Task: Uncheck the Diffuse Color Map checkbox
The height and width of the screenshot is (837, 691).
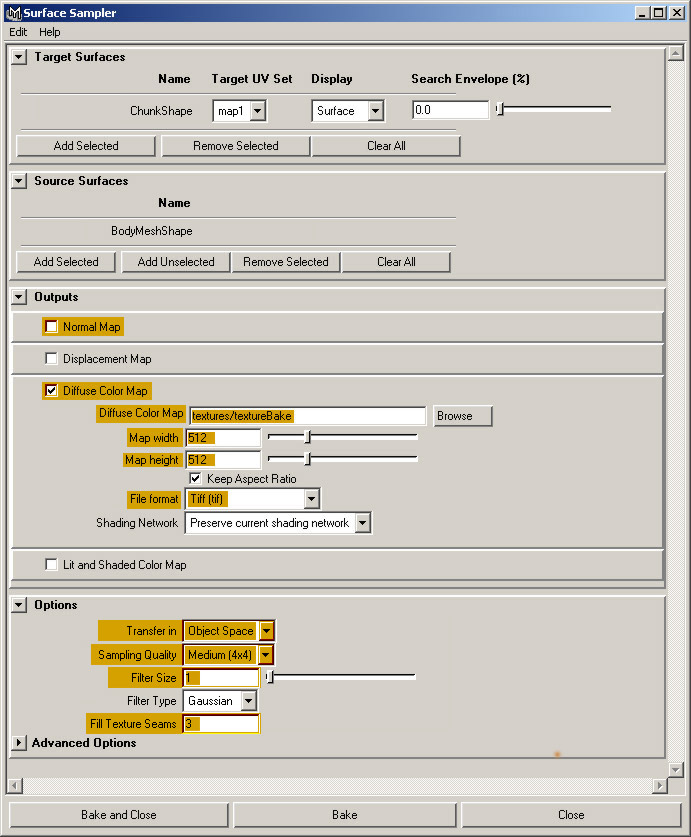Action: pos(51,391)
